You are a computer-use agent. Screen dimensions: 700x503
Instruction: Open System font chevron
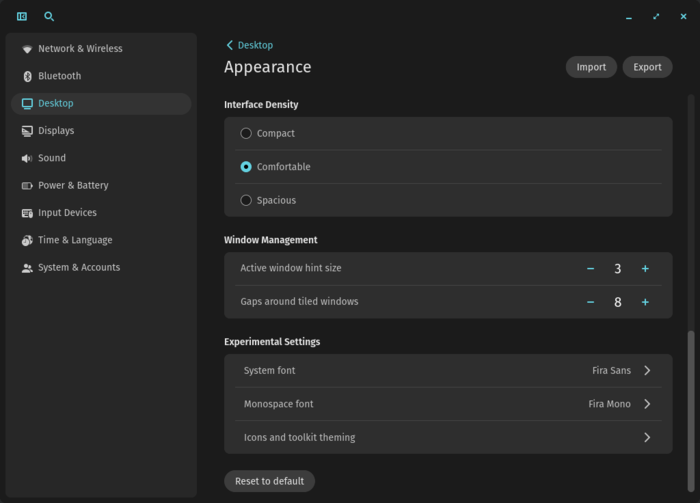tap(647, 370)
